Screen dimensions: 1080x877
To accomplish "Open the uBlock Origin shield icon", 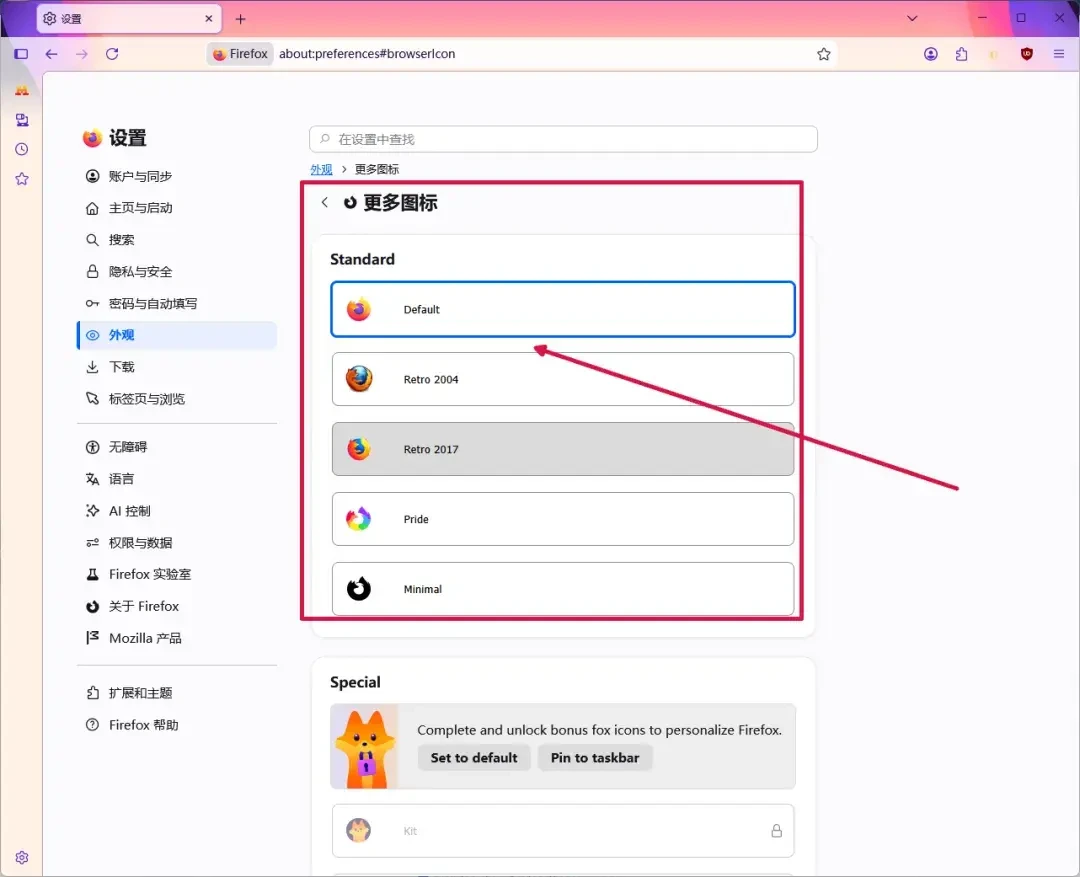I will coord(1027,54).
